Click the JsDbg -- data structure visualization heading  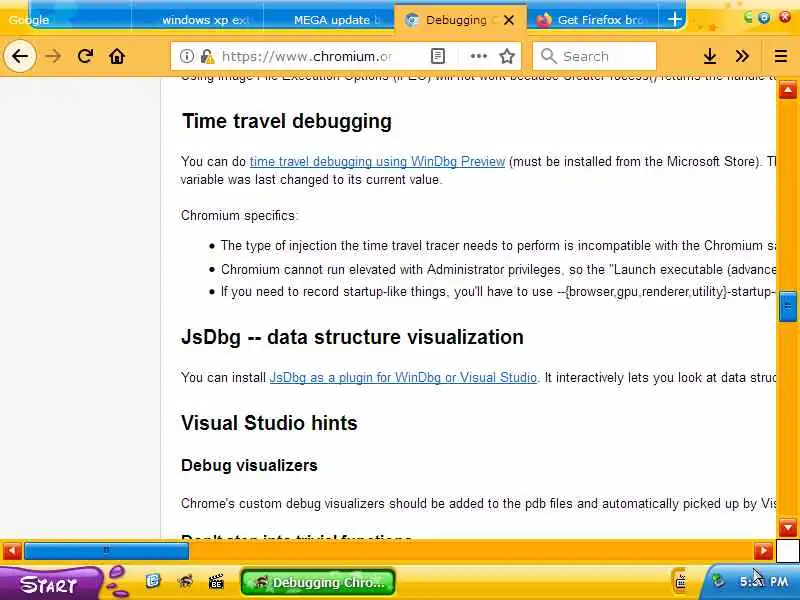point(352,337)
